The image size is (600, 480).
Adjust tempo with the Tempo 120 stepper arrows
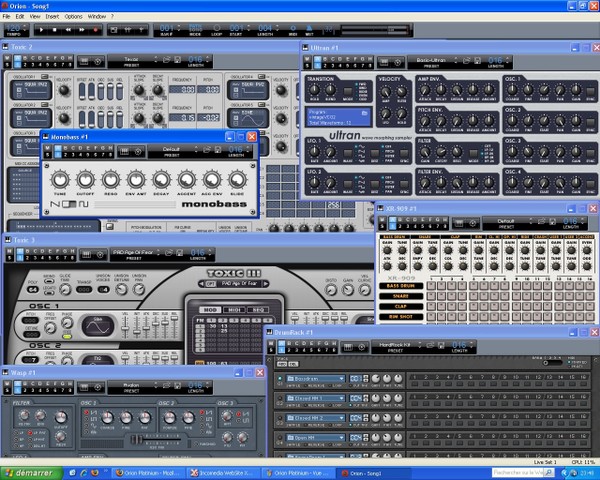[x=25, y=28]
